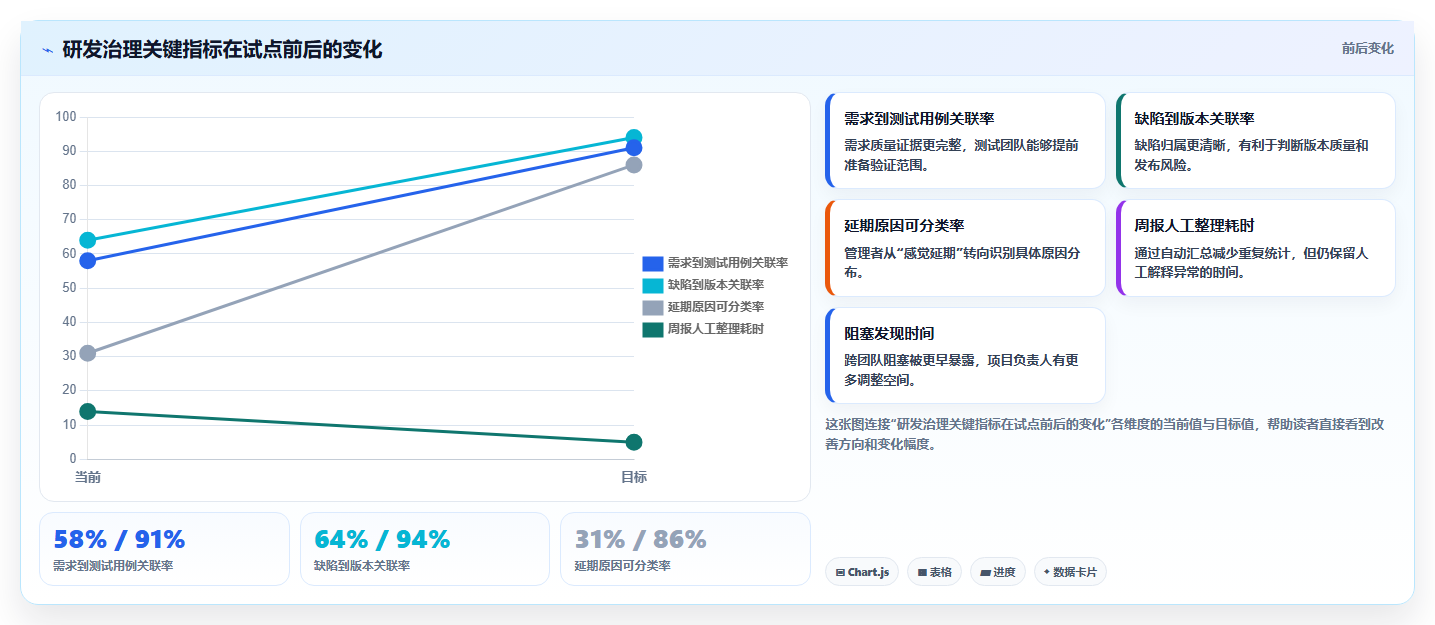This screenshot has width=1435, height=625.
Task: Open the 阻塞发现时间 description card
Action: [965, 355]
